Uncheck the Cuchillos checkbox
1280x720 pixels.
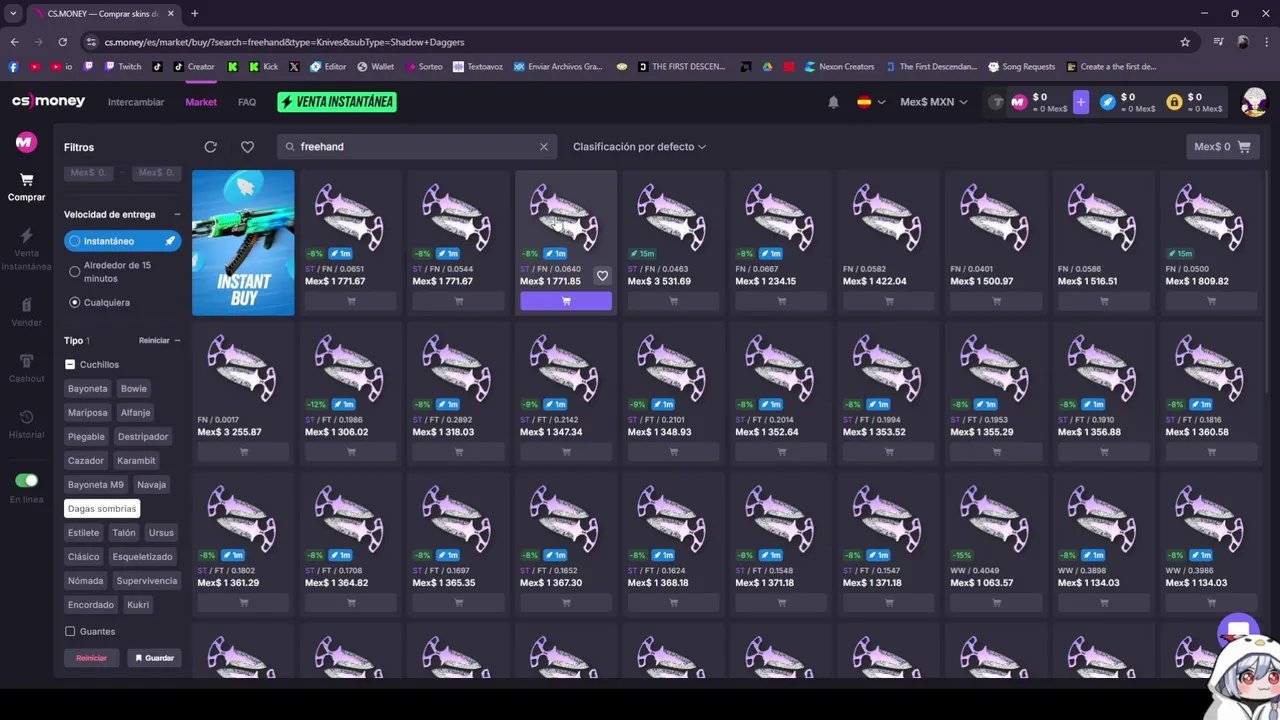[70, 365]
